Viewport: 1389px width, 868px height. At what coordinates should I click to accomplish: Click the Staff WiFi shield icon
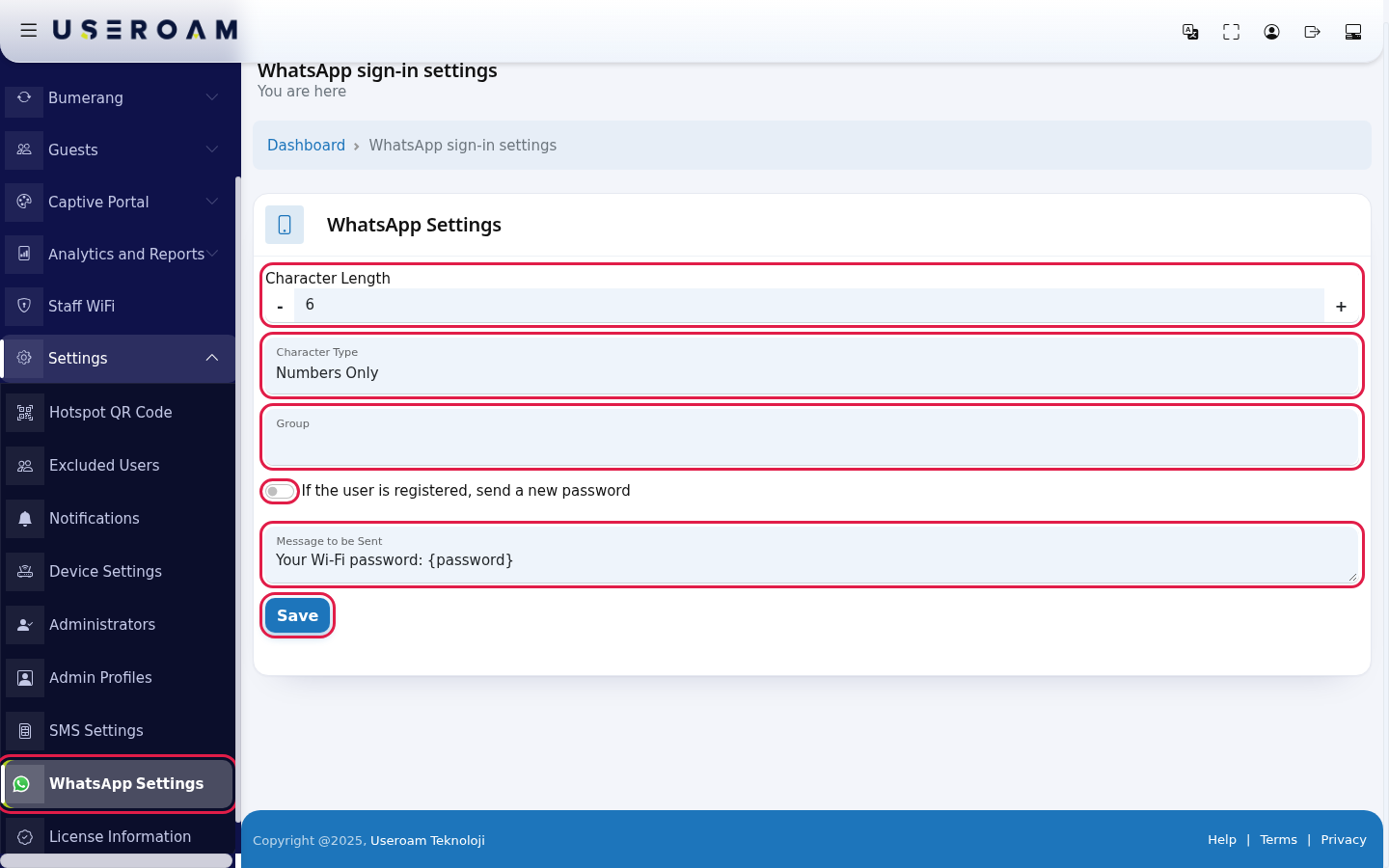tap(24, 306)
